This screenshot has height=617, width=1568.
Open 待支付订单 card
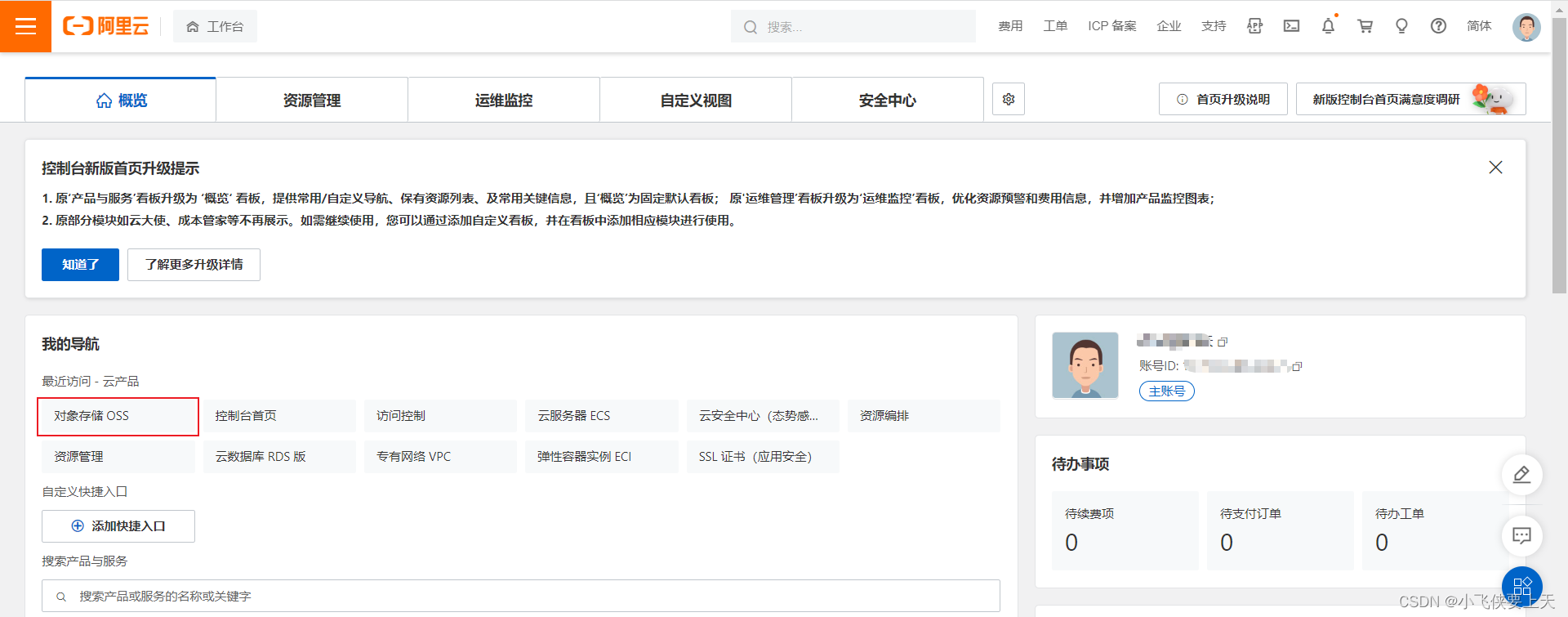pos(1281,530)
